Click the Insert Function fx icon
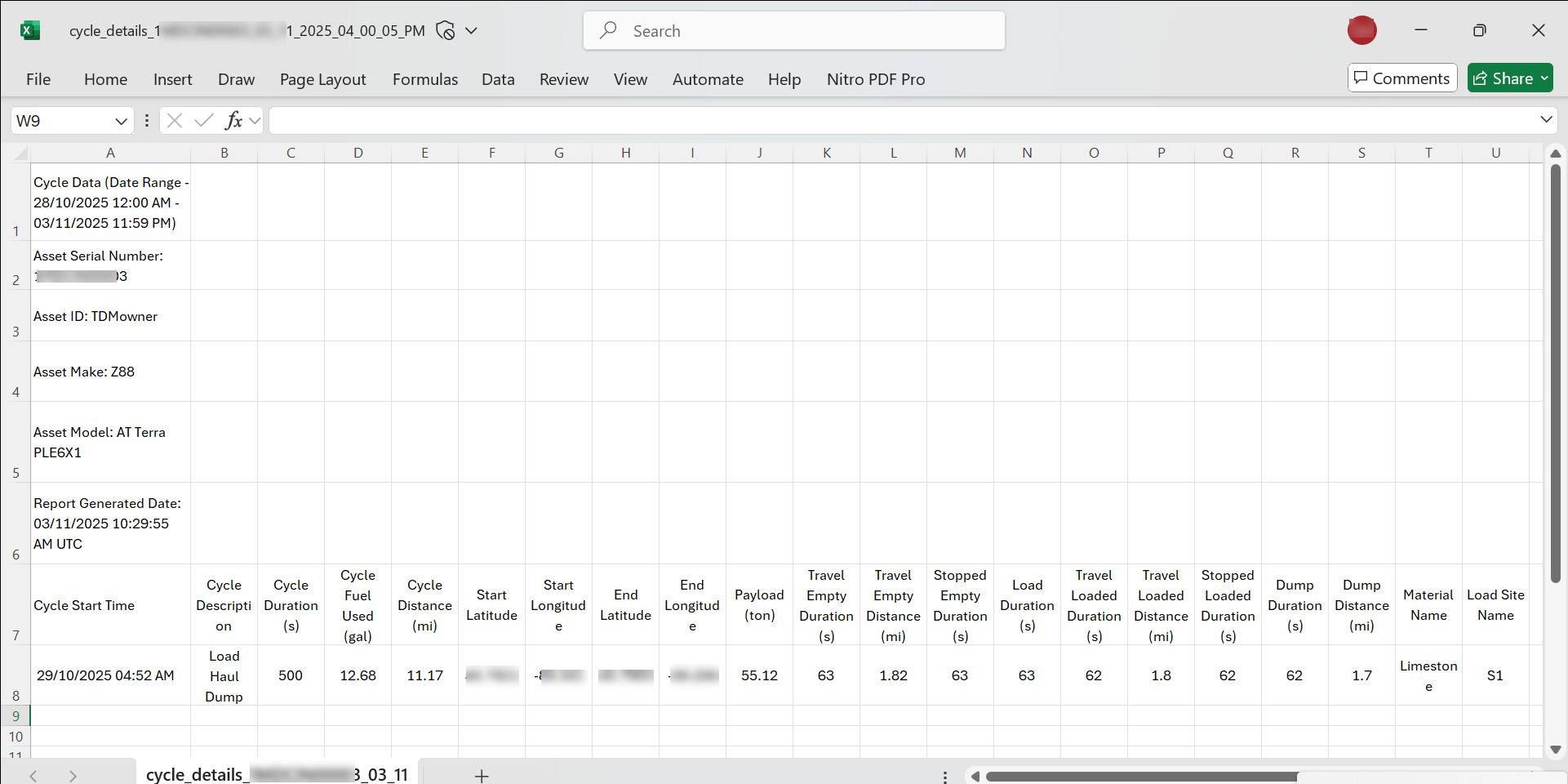The image size is (1568, 784). [233, 121]
